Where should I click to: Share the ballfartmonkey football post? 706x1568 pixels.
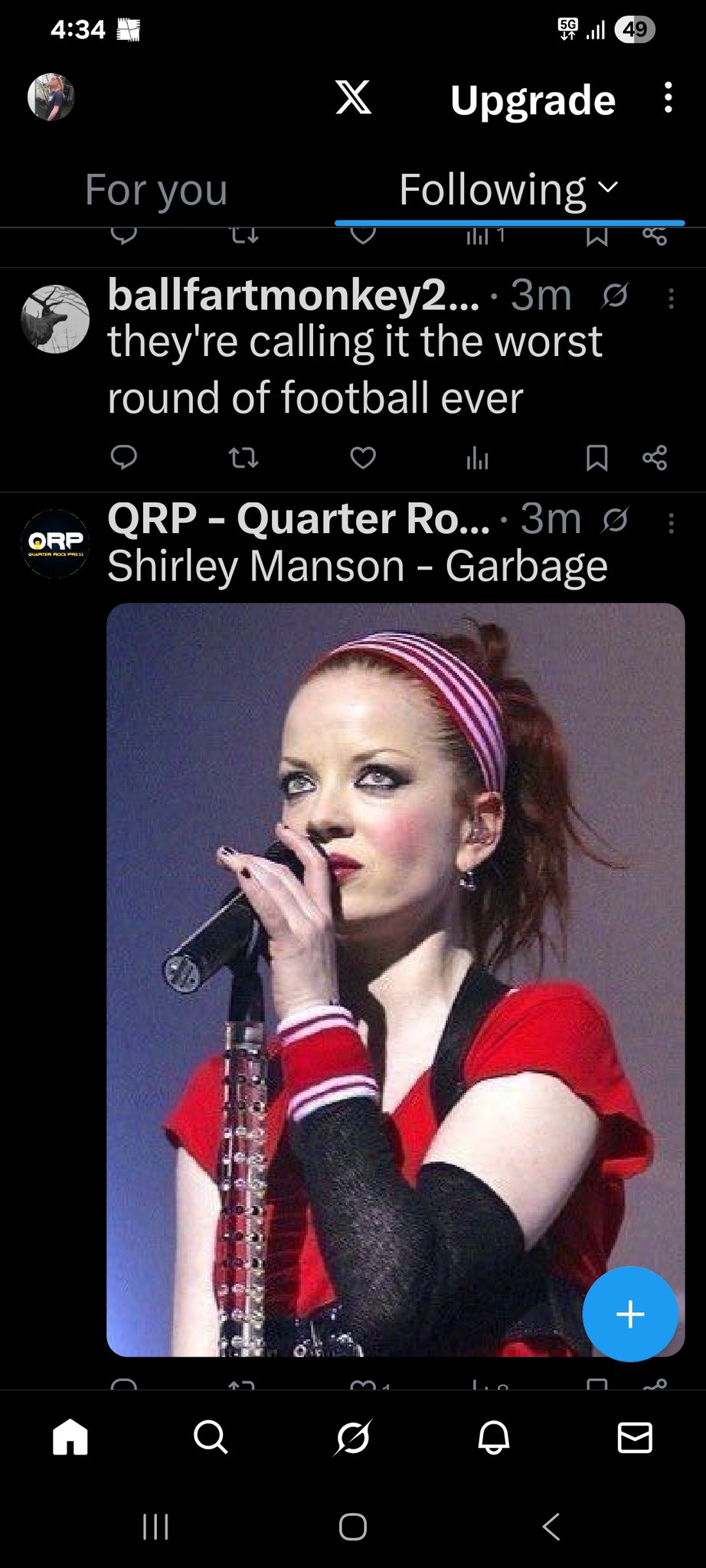655,458
